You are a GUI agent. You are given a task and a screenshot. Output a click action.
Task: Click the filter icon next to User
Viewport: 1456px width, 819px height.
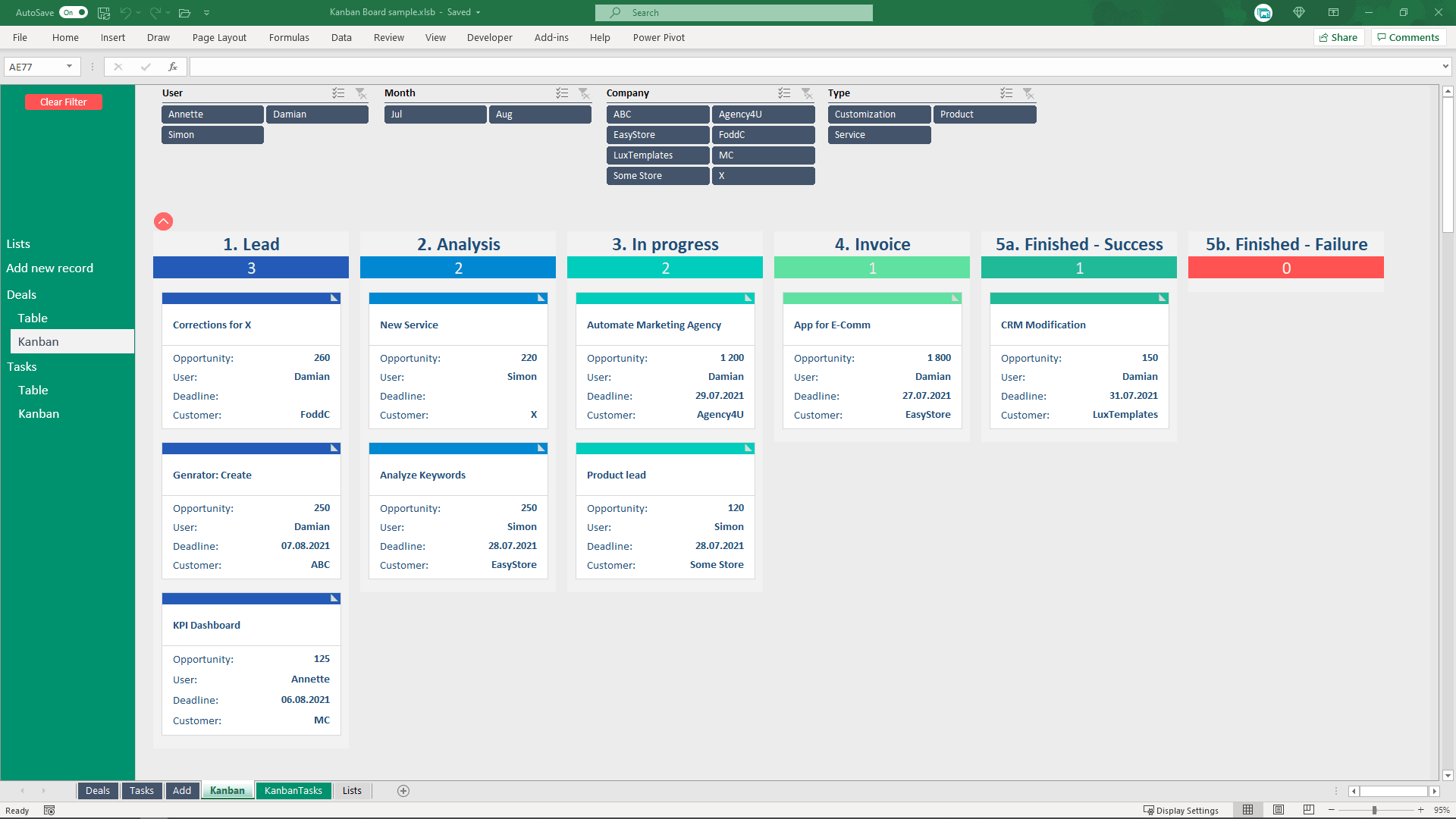click(x=361, y=92)
